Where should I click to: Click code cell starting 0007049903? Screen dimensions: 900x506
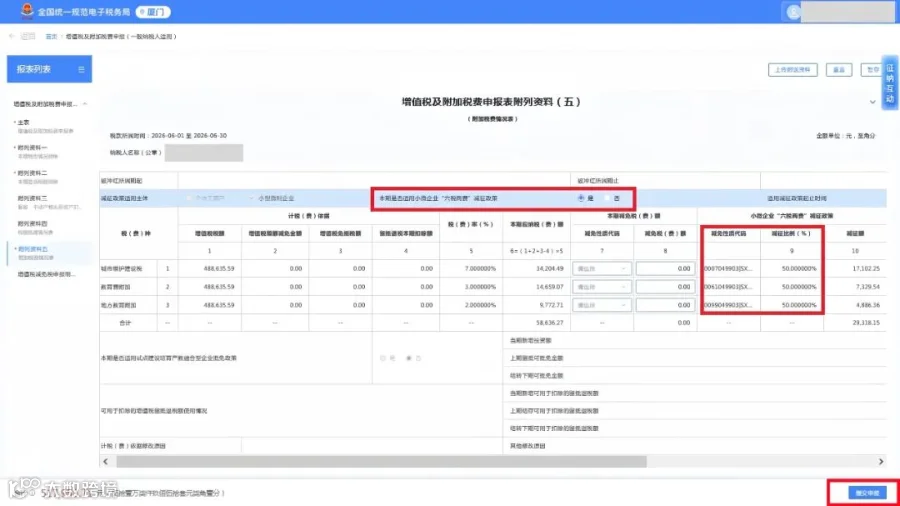728,268
